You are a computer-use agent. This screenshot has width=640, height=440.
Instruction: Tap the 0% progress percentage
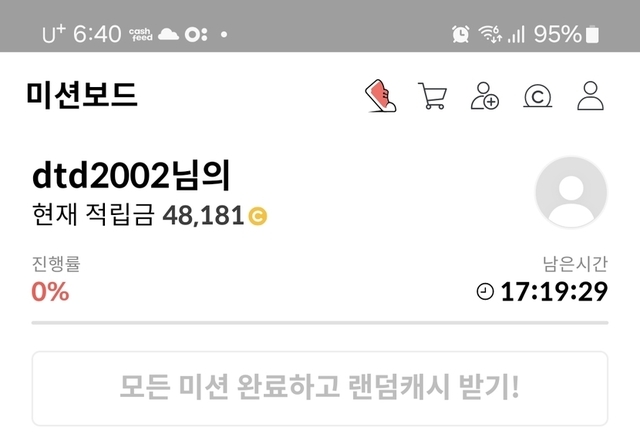(50, 291)
